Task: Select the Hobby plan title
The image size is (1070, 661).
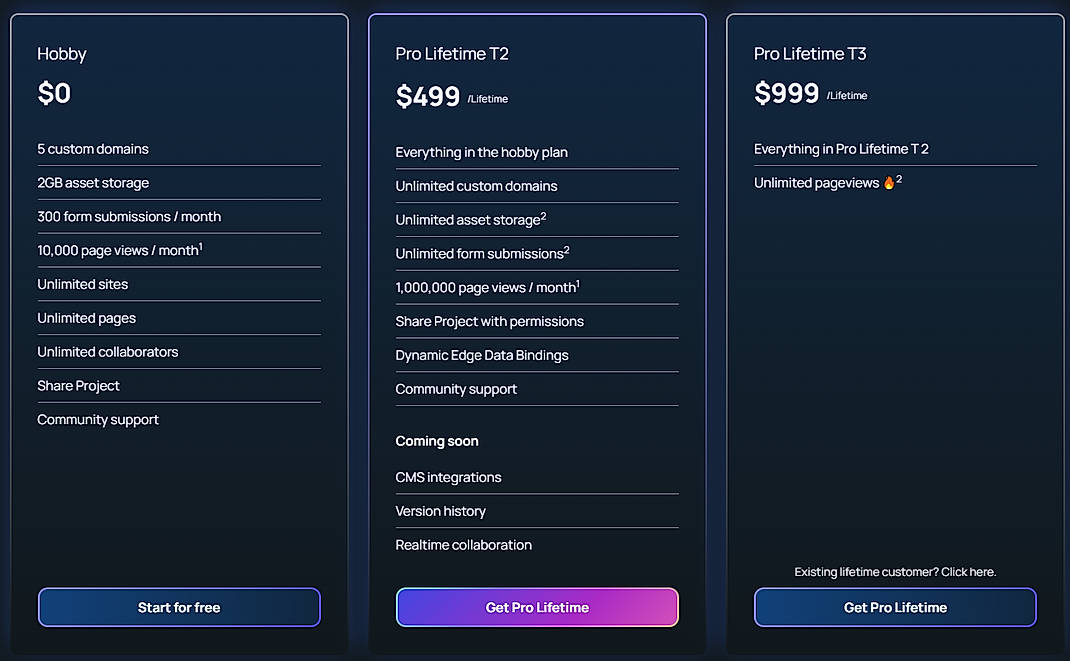Action: 62,54
